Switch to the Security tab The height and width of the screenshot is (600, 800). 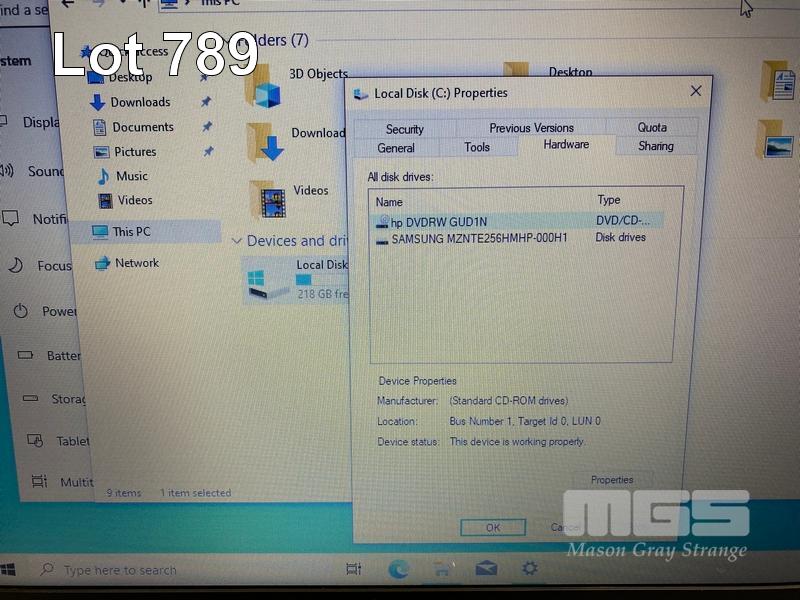pos(405,129)
